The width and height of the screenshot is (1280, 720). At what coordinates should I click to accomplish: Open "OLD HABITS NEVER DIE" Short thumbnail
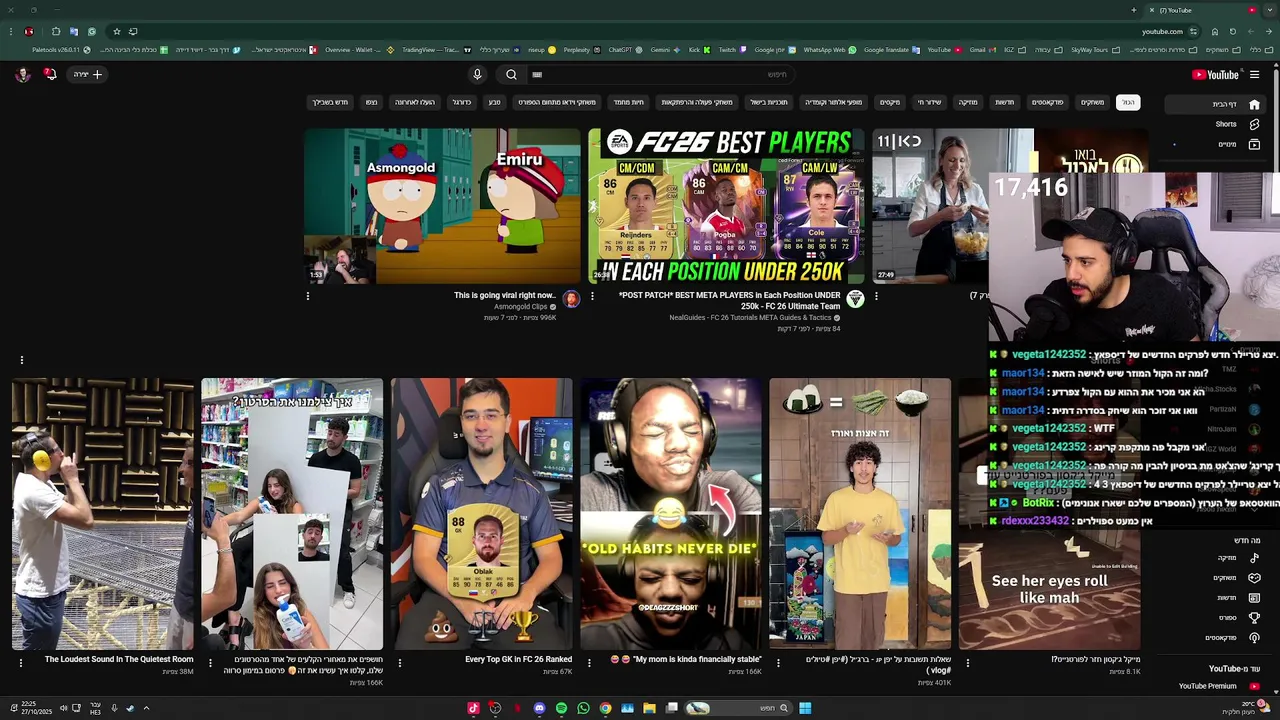(x=671, y=514)
